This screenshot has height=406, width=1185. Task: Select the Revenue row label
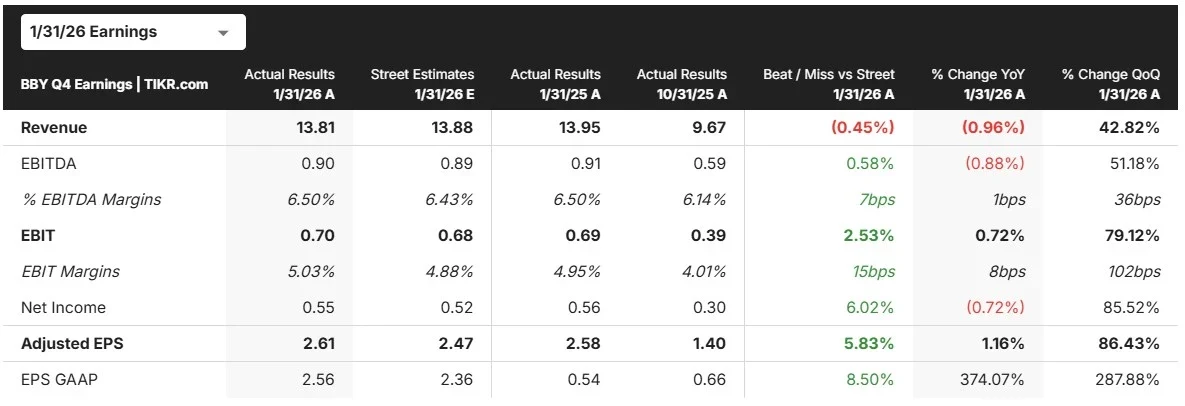point(54,128)
